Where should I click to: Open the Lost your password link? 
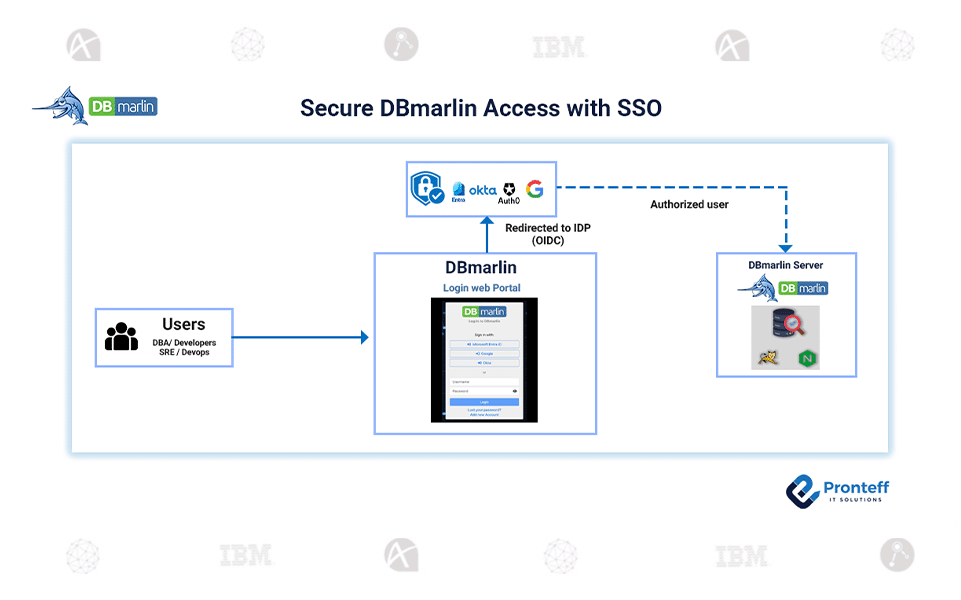click(x=484, y=410)
